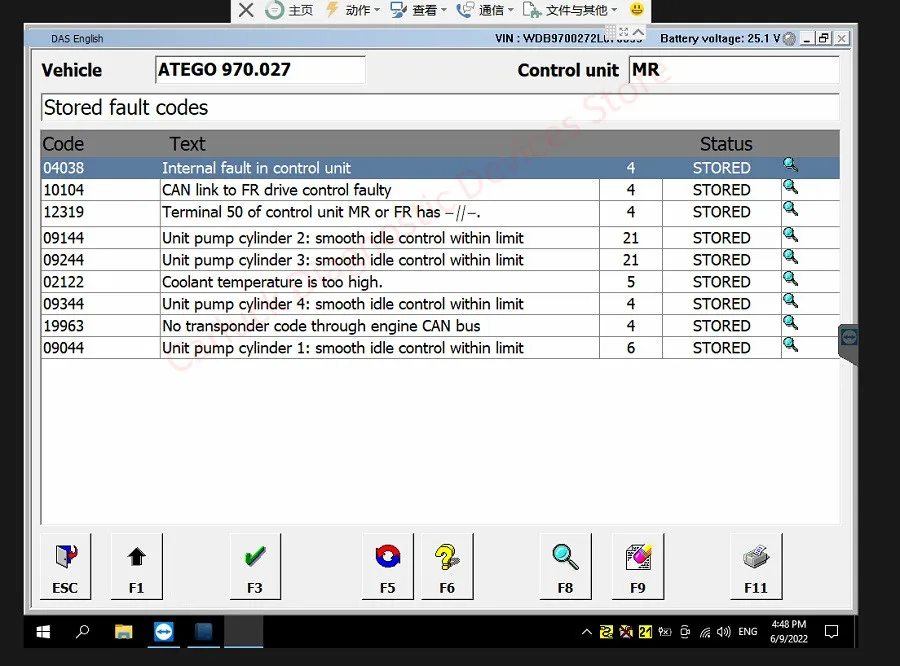Image resolution: width=900 pixels, height=666 pixels.
Task: Open details magnifier for fault 10104
Action: point(790,187)
